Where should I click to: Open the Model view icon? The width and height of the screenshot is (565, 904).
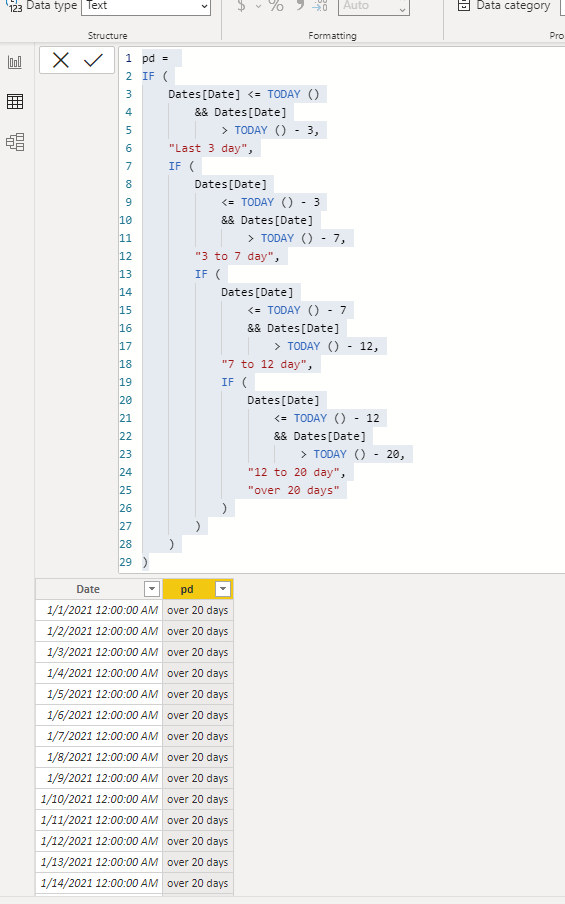15,142
